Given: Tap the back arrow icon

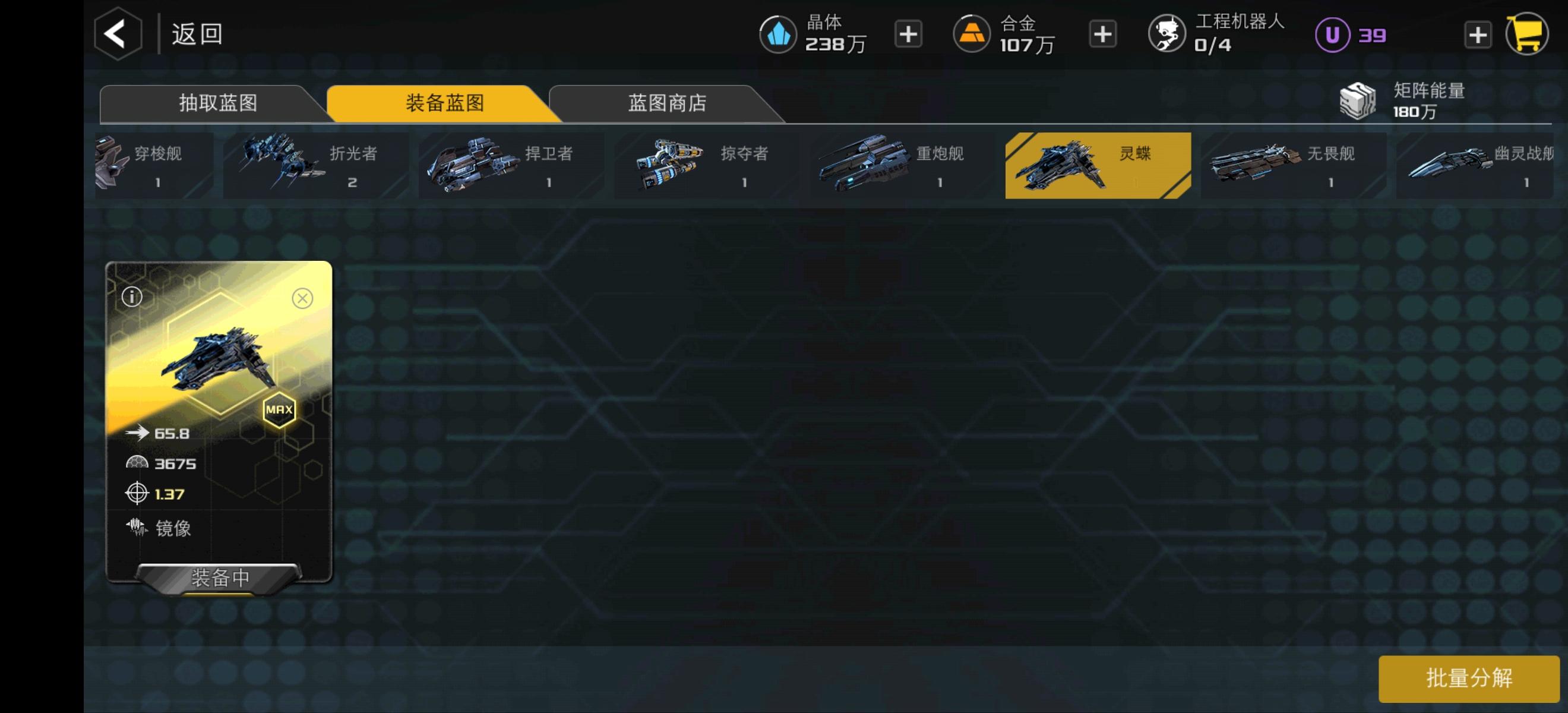Looking at the screenshot, I should click(118, 33).
